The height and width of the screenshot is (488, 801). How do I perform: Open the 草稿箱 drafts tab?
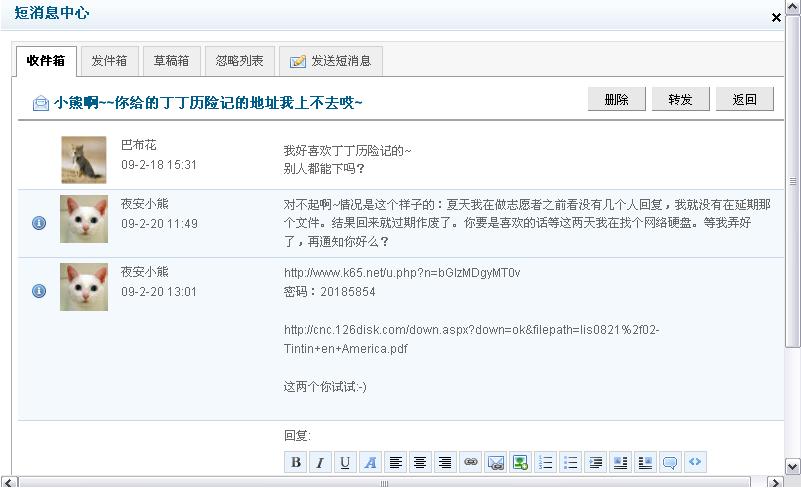[171, 61]
